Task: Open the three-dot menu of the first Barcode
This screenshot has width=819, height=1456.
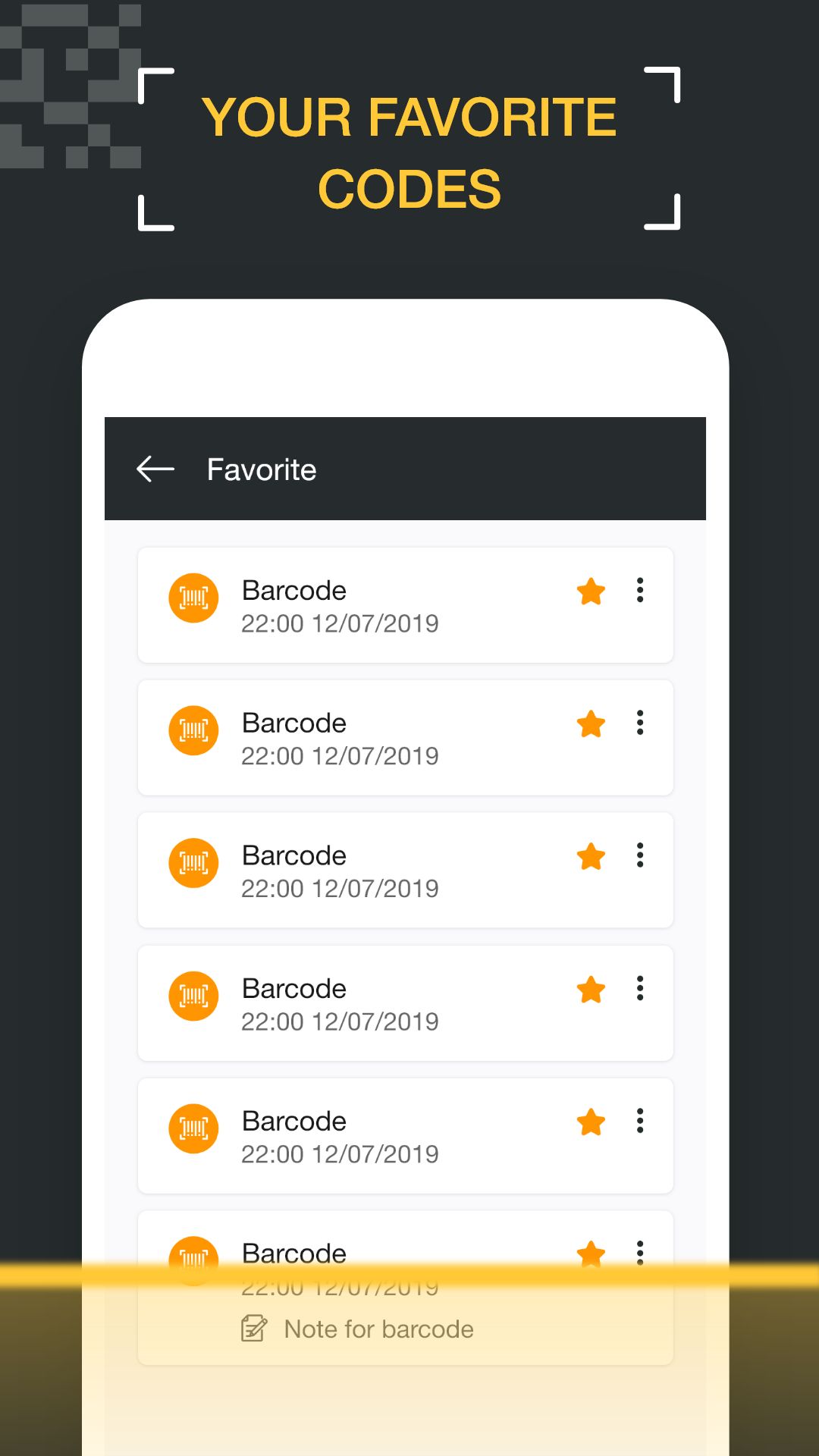Action: [x=640, y=590]
